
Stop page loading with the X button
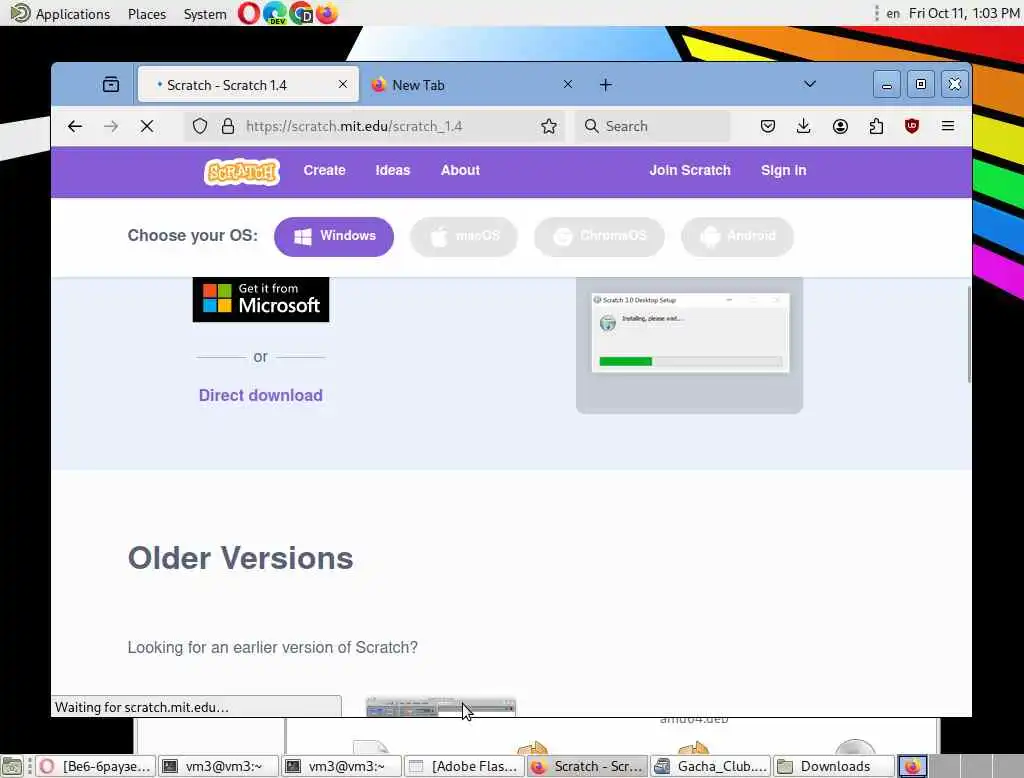[147, 126]
